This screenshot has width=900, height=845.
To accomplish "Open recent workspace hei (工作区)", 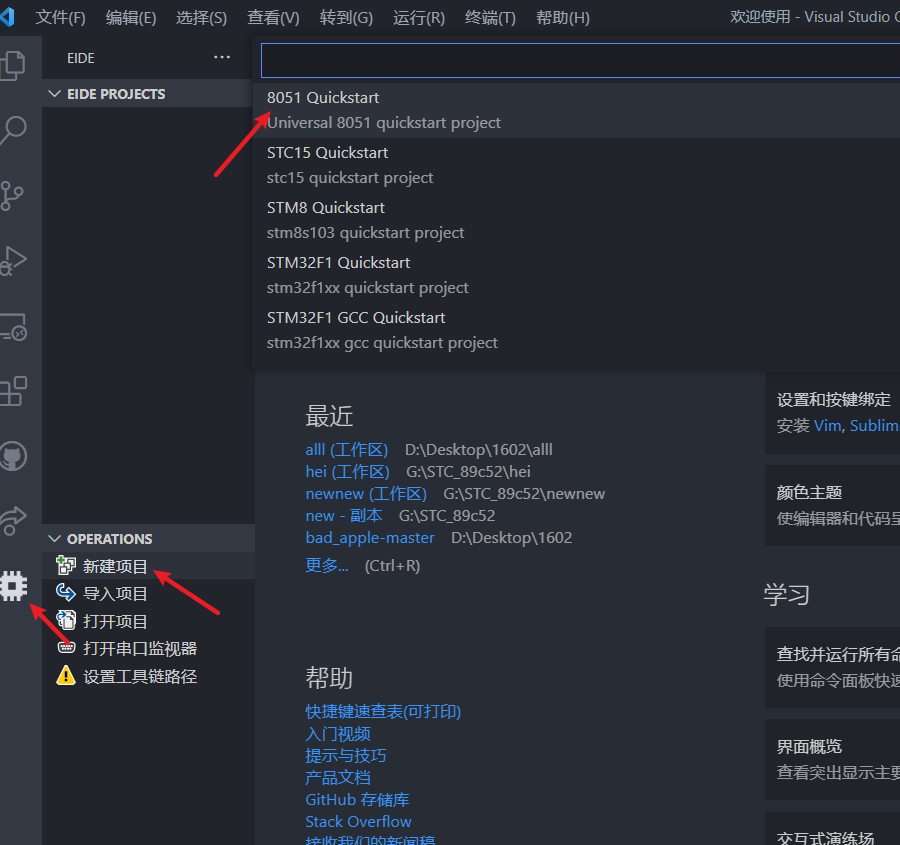I will (347, 471).
